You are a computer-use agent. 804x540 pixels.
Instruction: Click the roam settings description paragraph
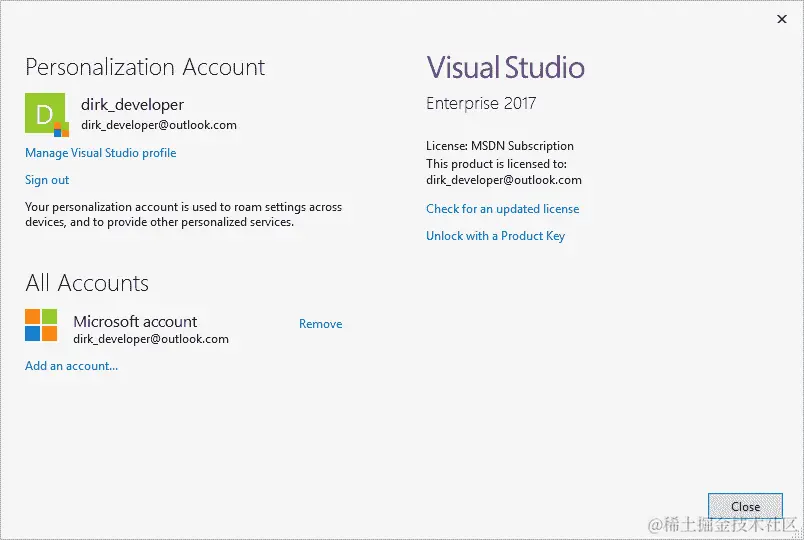tap(184, 214)
